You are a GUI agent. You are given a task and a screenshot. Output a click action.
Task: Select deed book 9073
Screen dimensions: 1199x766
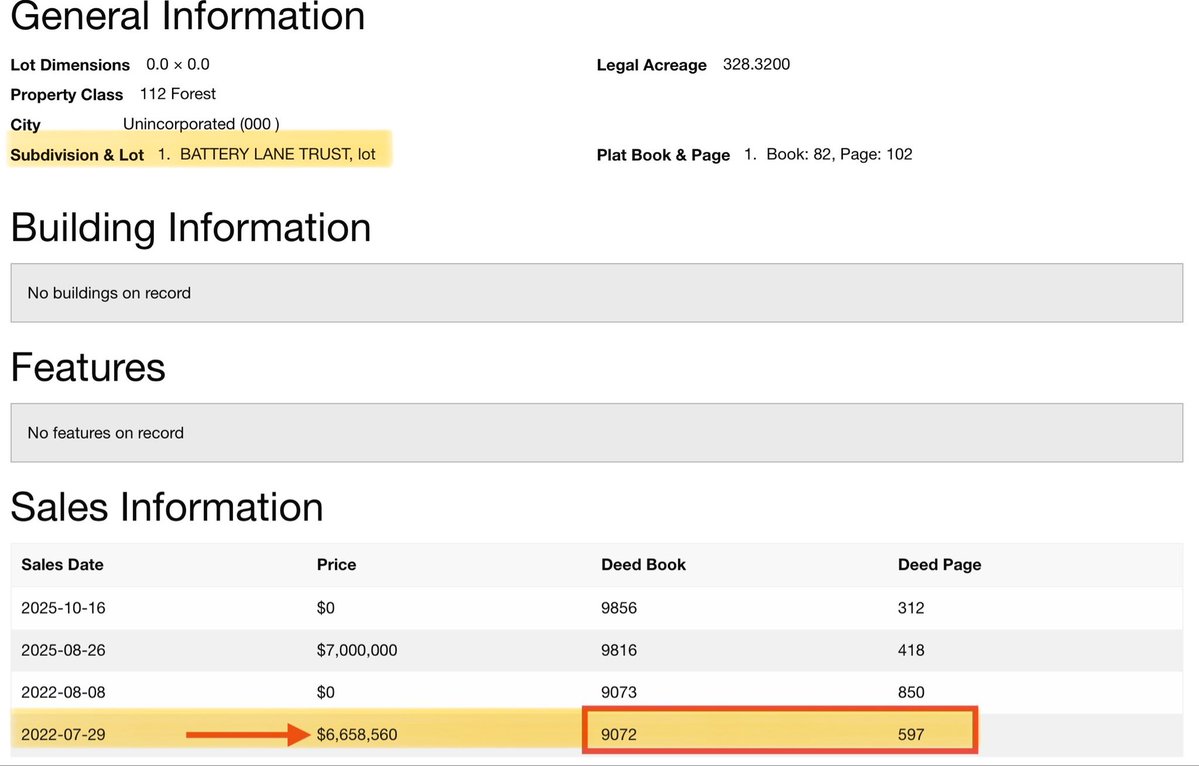619,692
